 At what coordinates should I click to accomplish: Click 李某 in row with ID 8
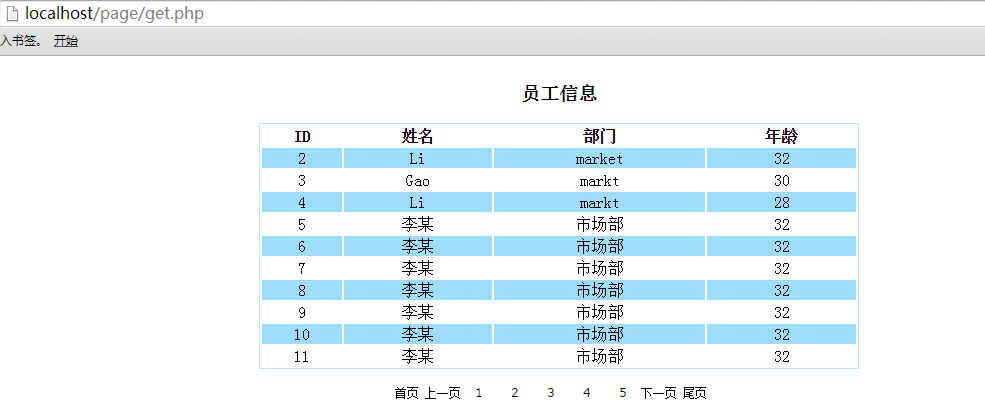click(x=418, y=290)
